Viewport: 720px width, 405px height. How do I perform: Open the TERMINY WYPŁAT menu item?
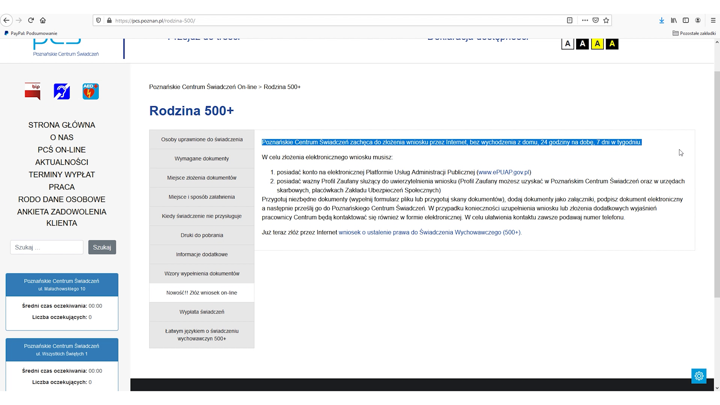[x=62, y=175]
